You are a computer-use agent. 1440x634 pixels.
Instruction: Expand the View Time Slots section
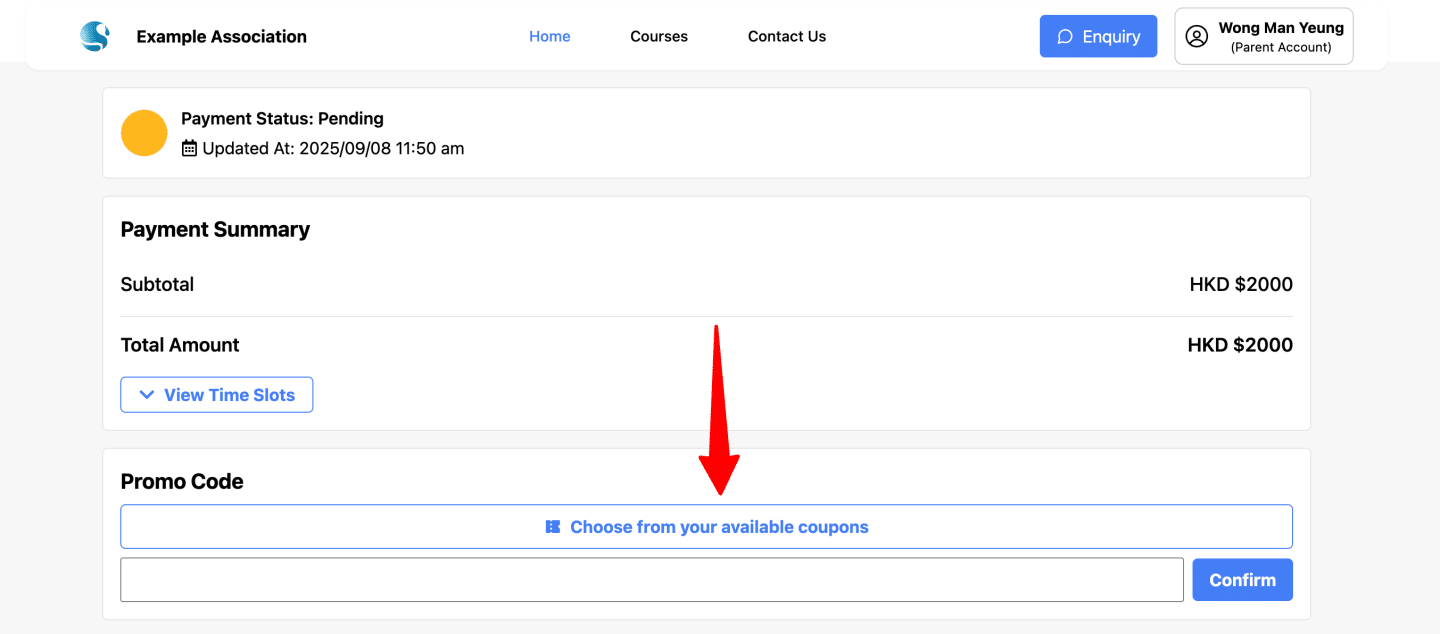pyautogui.click(x=217, y=395)
